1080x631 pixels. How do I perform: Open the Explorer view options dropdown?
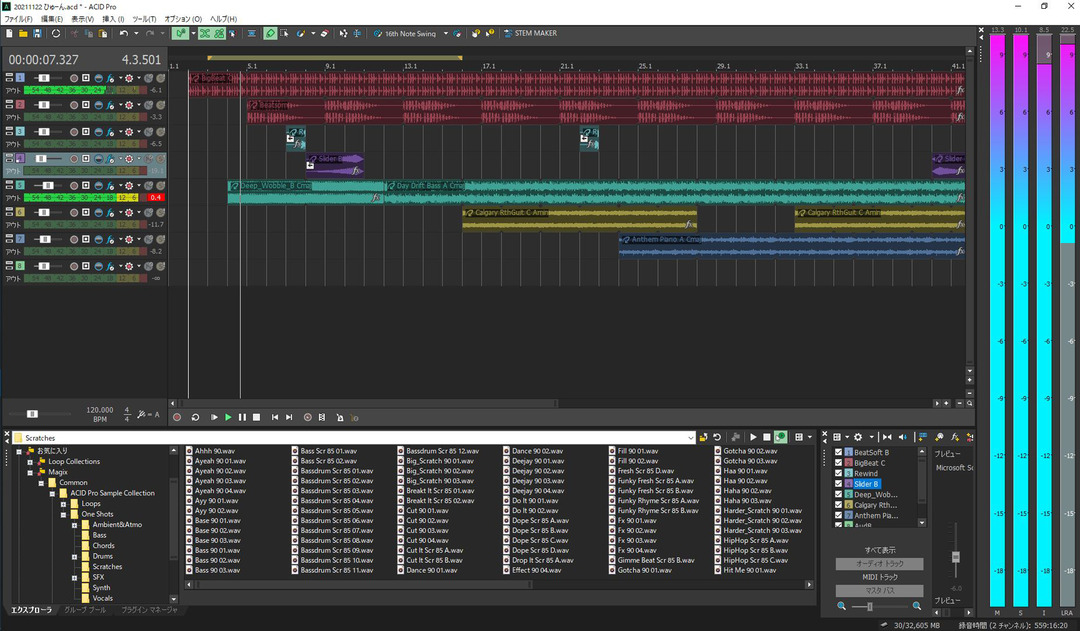pos(809,437)
